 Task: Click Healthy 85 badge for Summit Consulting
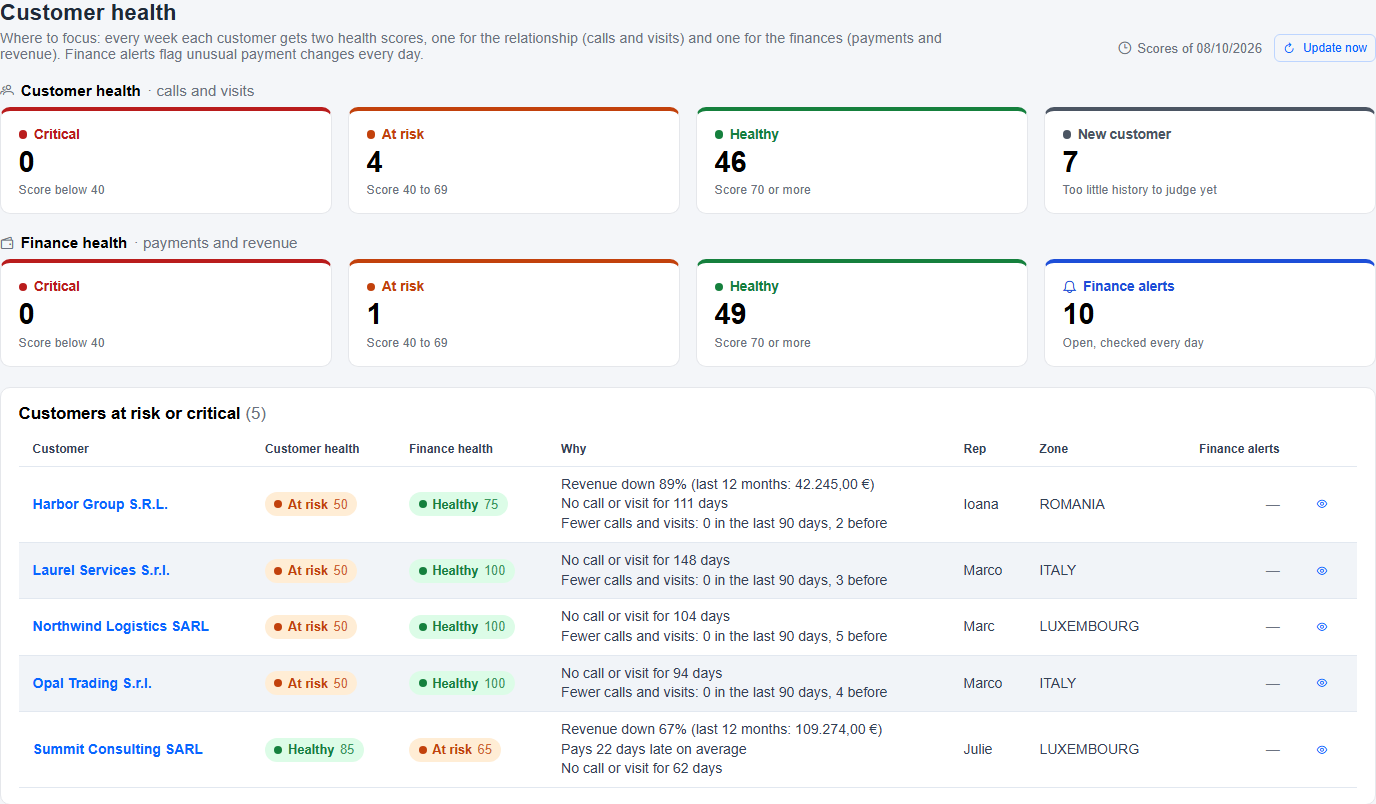click(314, 749)
